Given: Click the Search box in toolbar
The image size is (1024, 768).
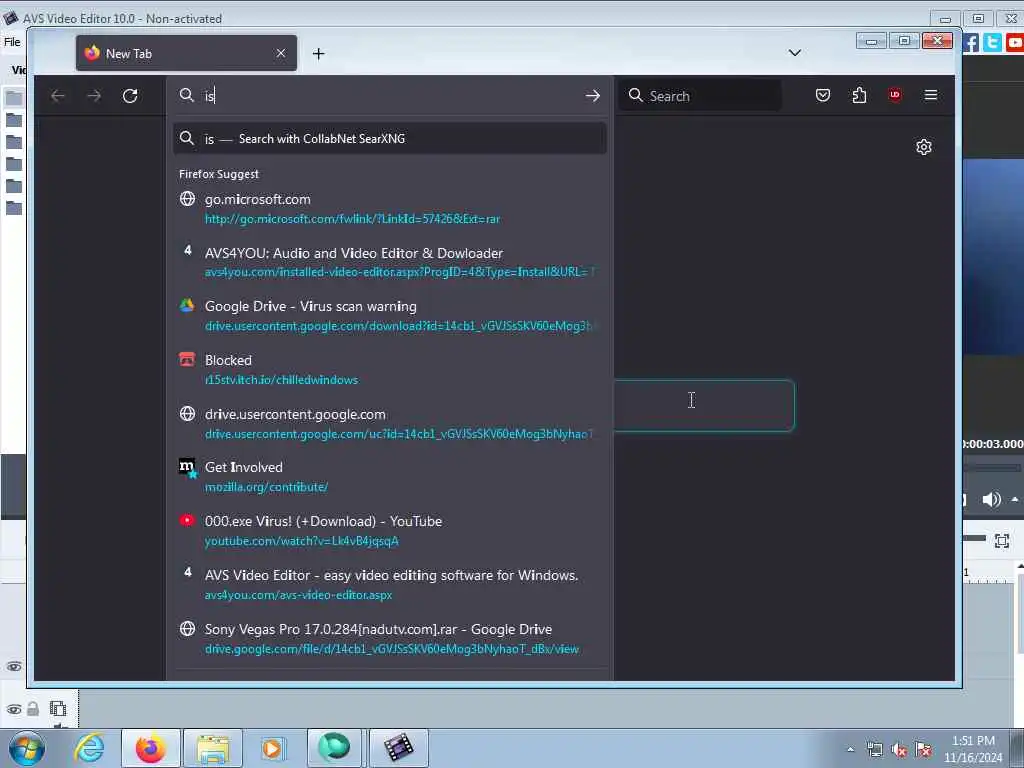Looking at the screenshot, I should (699, 96).
